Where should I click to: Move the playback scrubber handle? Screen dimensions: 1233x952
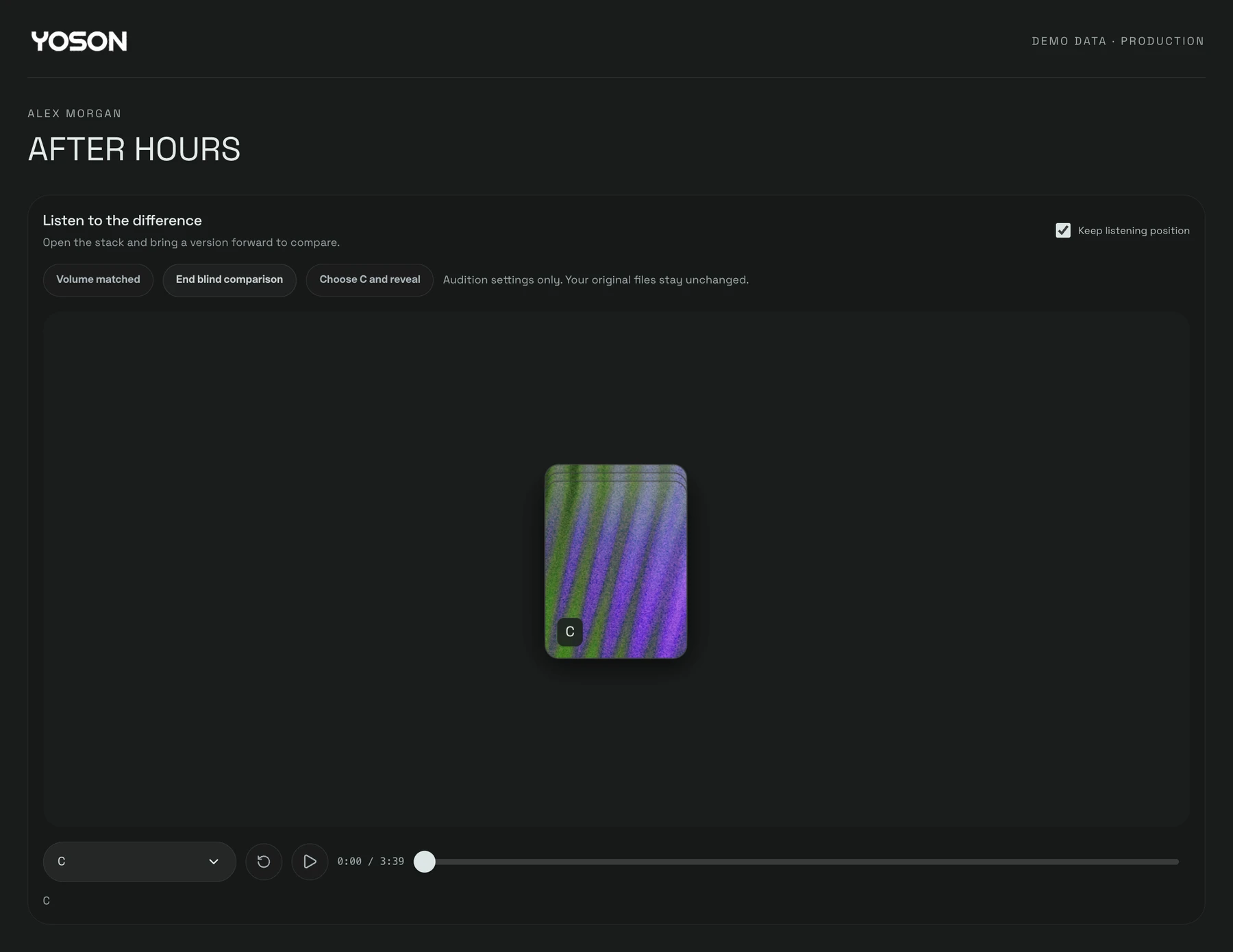point(425,862)
